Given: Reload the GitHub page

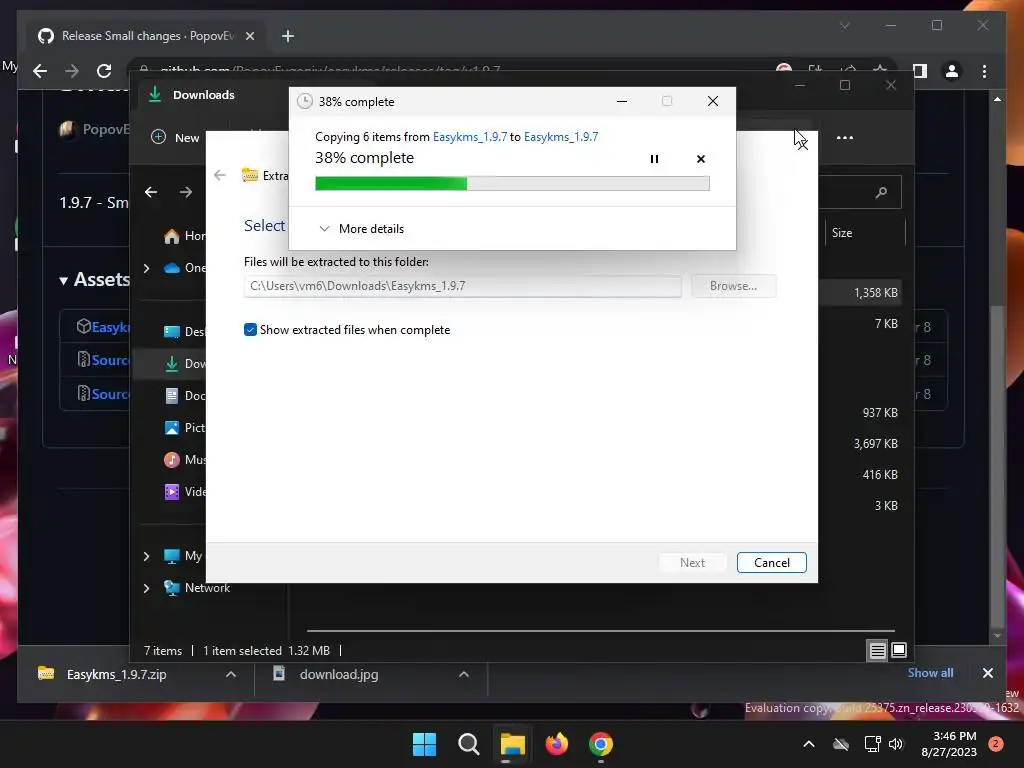Looking at the screenshot, I should tap(104, 71).
